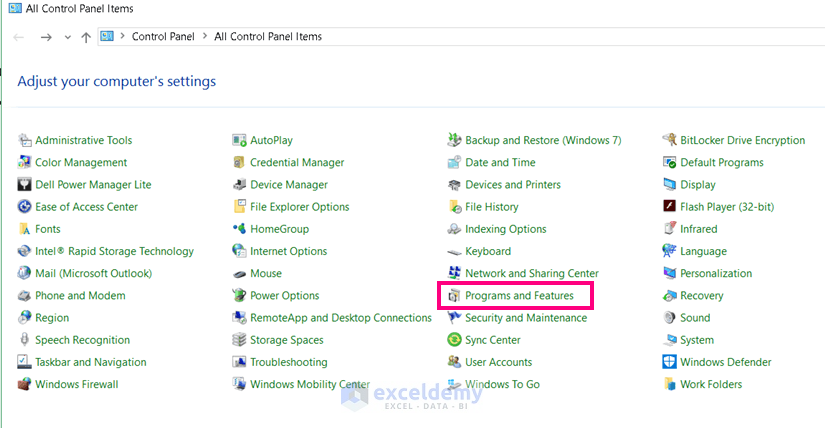Viewport: 825px width, 428px height.
Task: Open Intel Rapid Storage Technology link
Action: pyautogui.click(x=114, y=251)
